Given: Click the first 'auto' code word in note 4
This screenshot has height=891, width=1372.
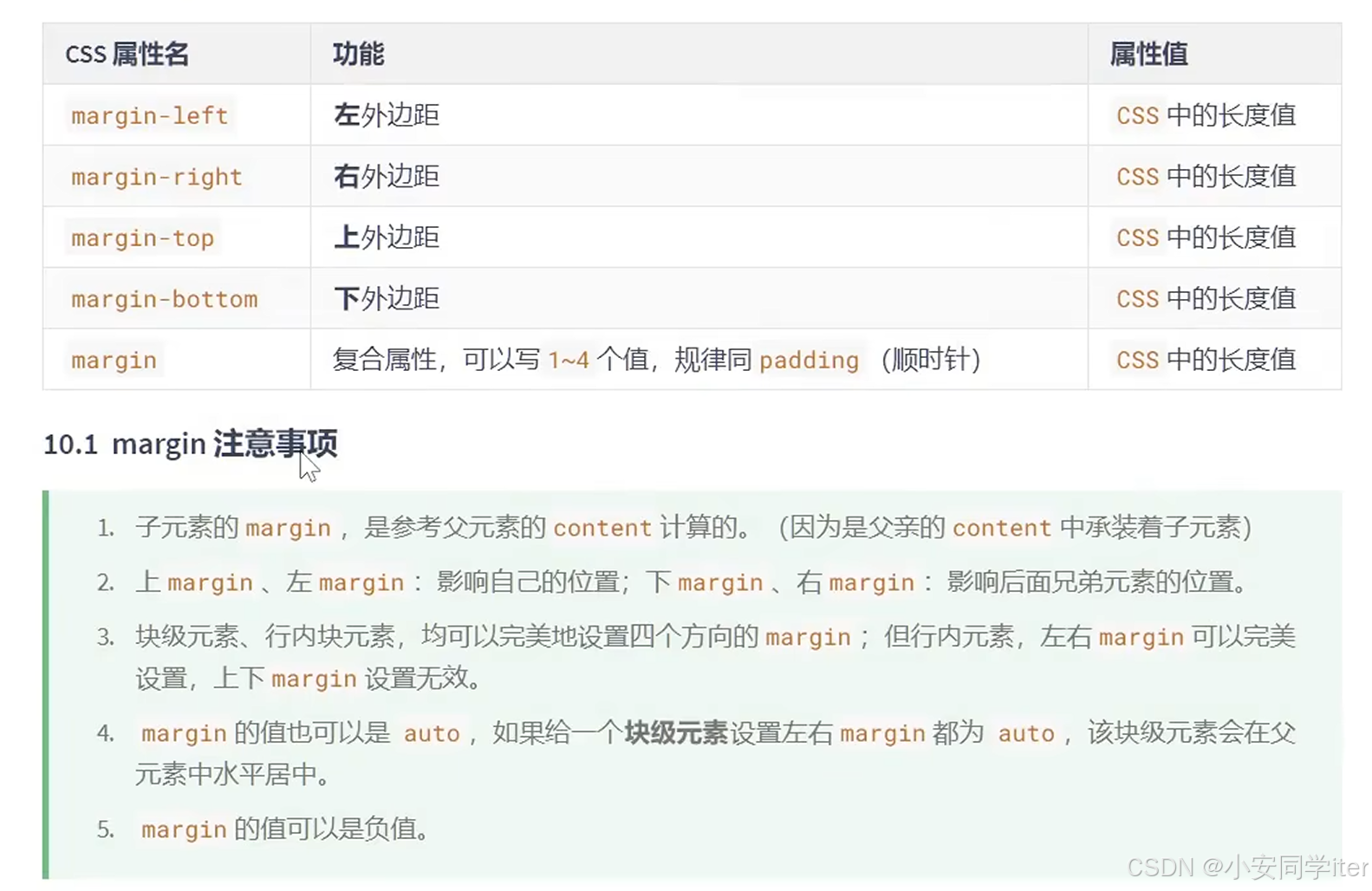Looking at the screenshot, I should click(x=432, y=733).
